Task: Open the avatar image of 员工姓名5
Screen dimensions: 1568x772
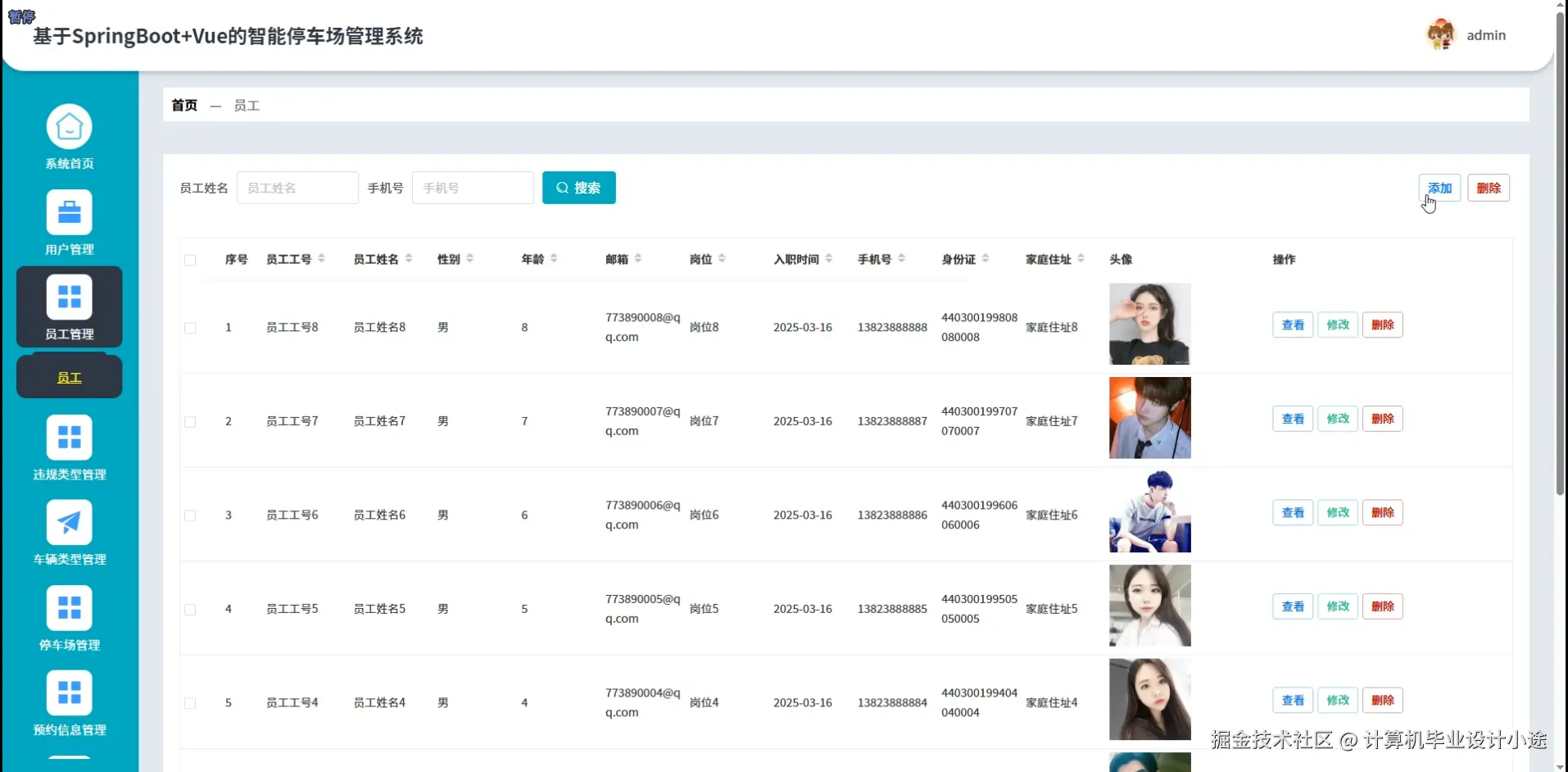Action: pos(1149,606)
